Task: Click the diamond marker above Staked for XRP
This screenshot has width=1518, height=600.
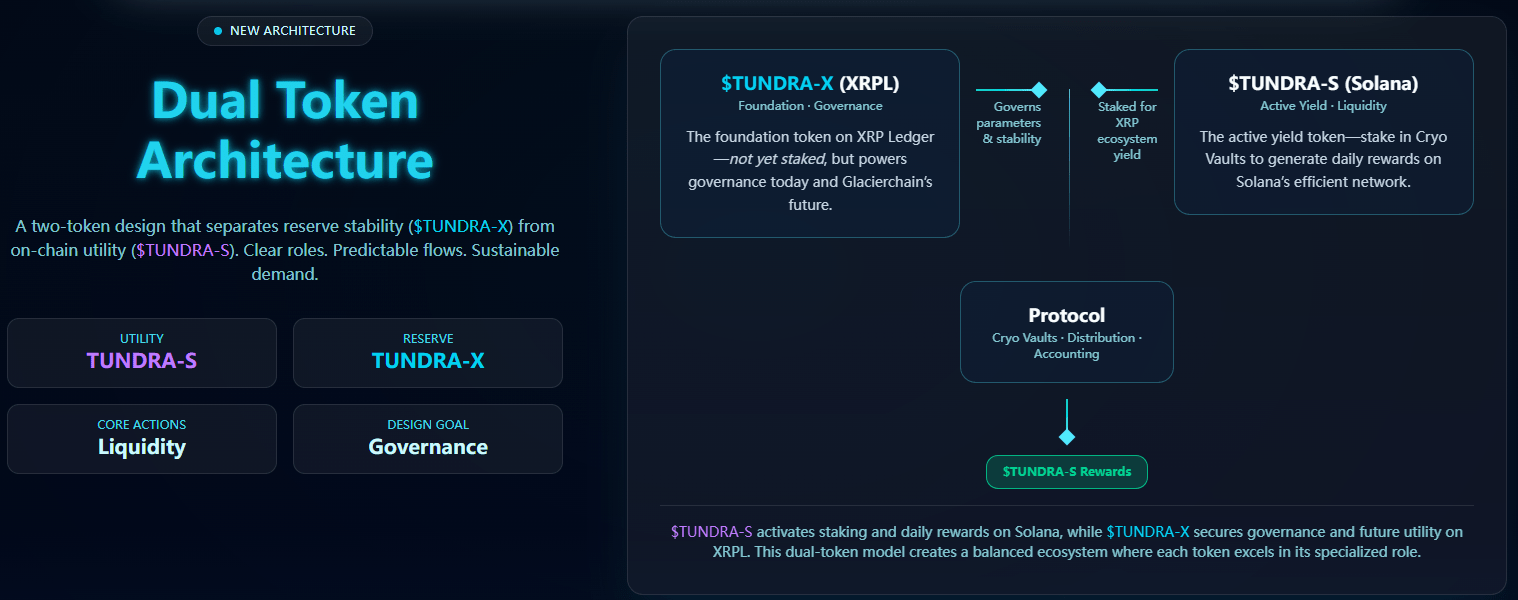Action: click(x=1098, y=90)
